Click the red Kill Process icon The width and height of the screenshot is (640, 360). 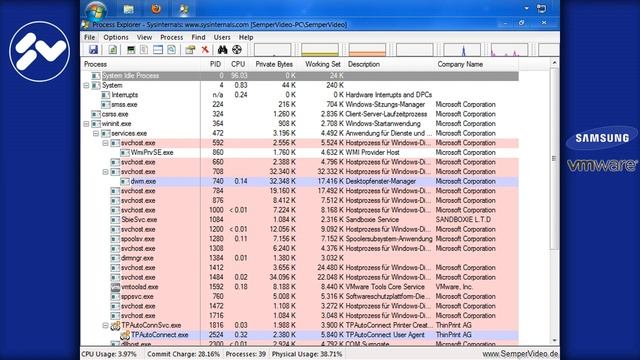pyautogui.click(x=205, y=50)
